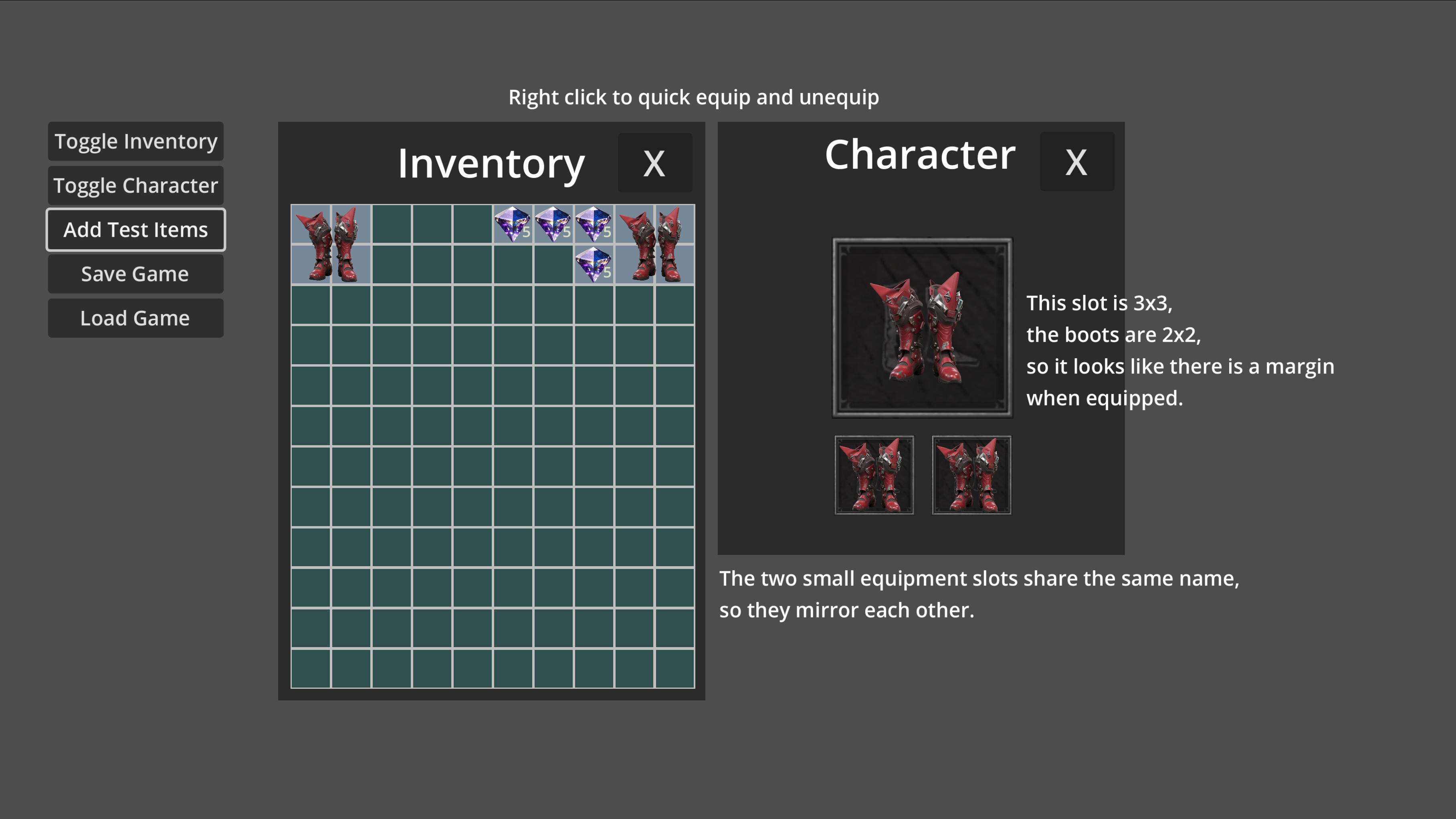
Task: Click the red boots in inventory's top-right corner
Action: (x=654, y=244)
